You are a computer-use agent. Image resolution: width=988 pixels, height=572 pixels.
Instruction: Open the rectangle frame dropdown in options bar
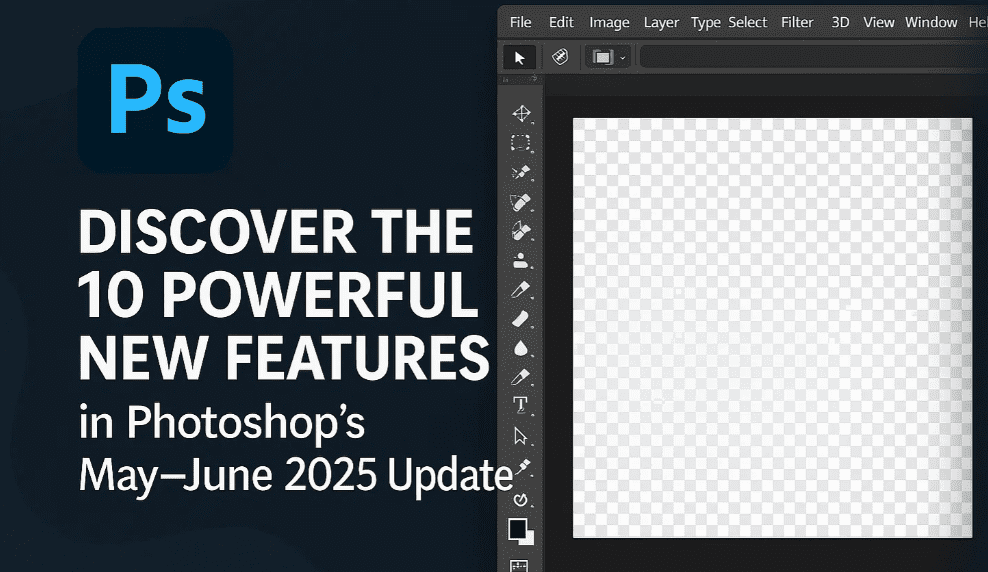pos(607,58)
